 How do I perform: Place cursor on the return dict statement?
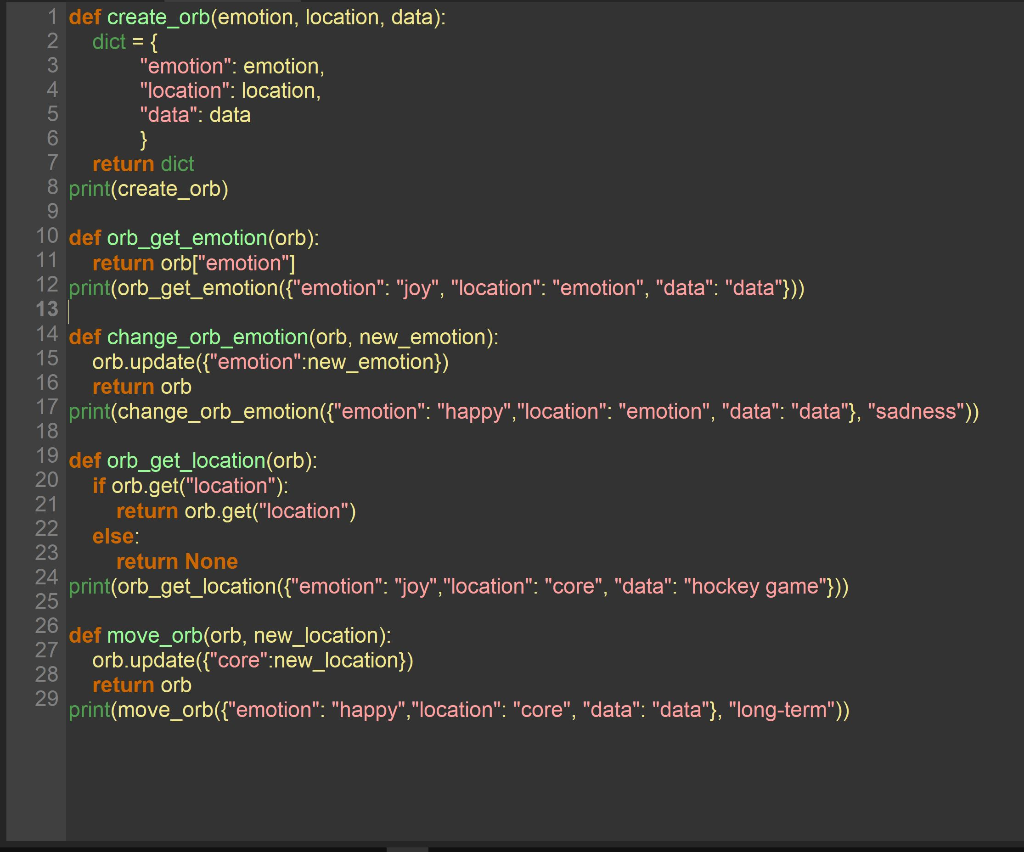[x=142, y=163]
